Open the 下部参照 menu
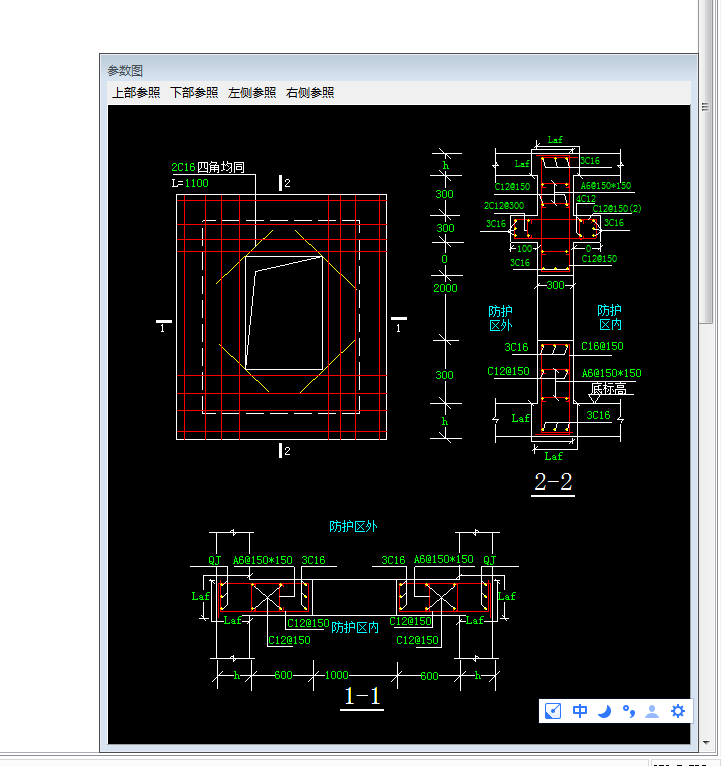Viewport: 721px width, 766px height. 194,92
